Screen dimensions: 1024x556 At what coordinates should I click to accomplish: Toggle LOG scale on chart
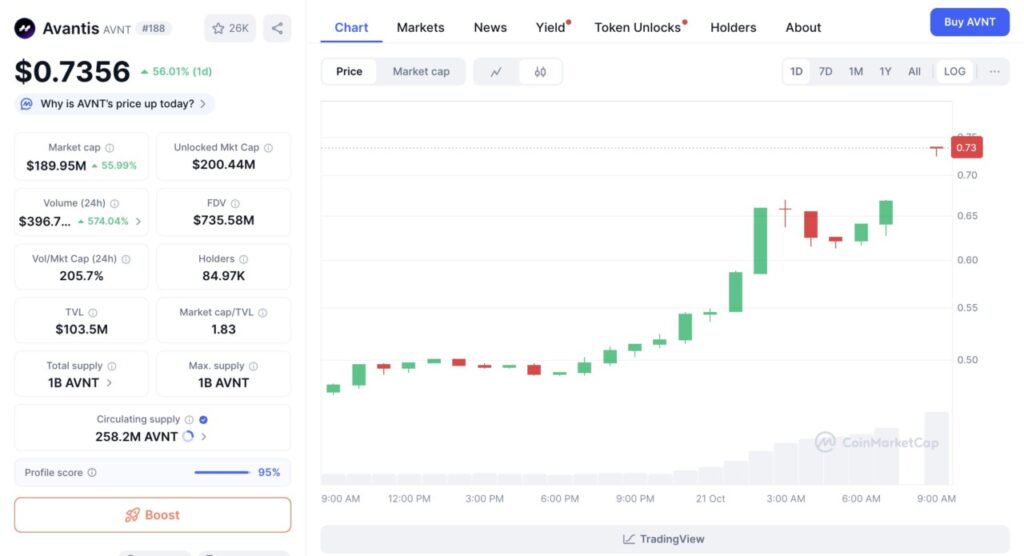point(954,72)
